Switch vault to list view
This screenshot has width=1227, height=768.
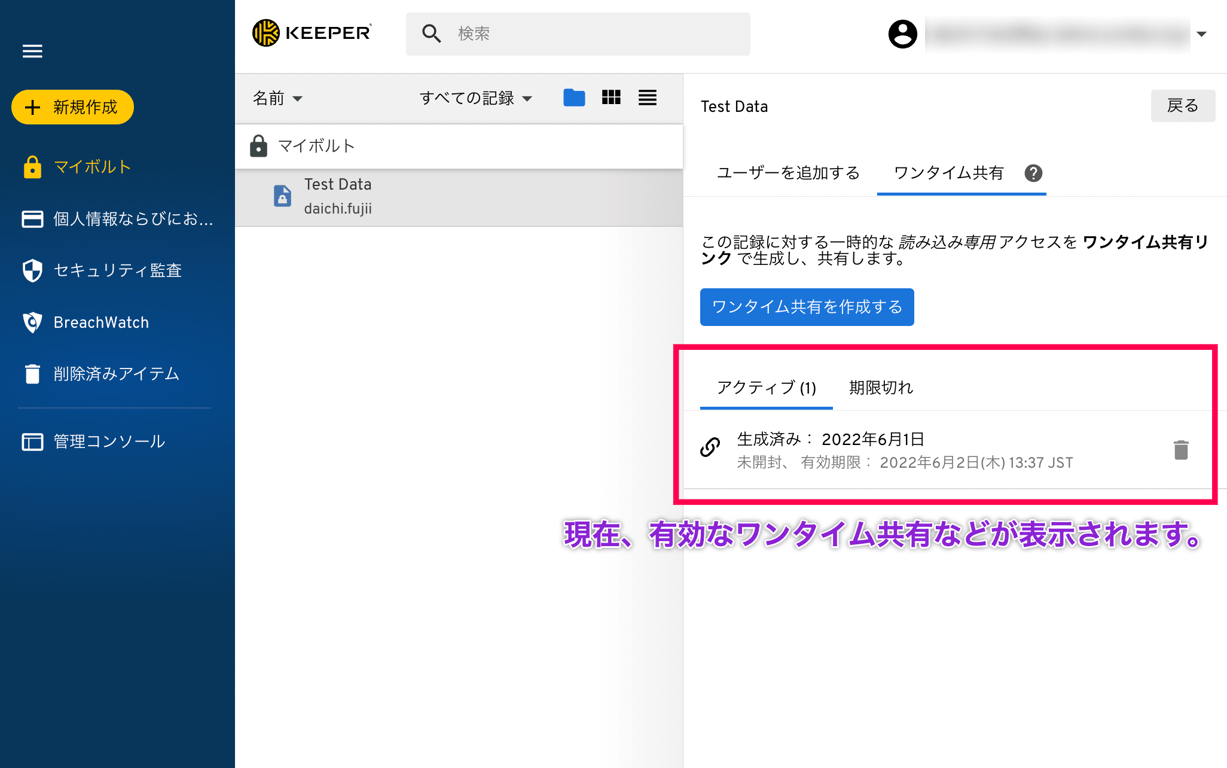click(647, 97)
